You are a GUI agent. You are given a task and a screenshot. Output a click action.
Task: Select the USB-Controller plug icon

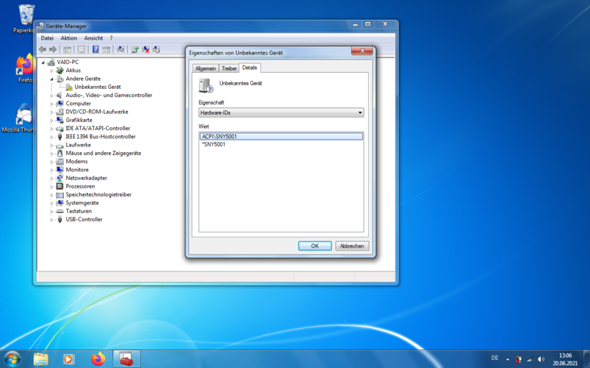59,219
